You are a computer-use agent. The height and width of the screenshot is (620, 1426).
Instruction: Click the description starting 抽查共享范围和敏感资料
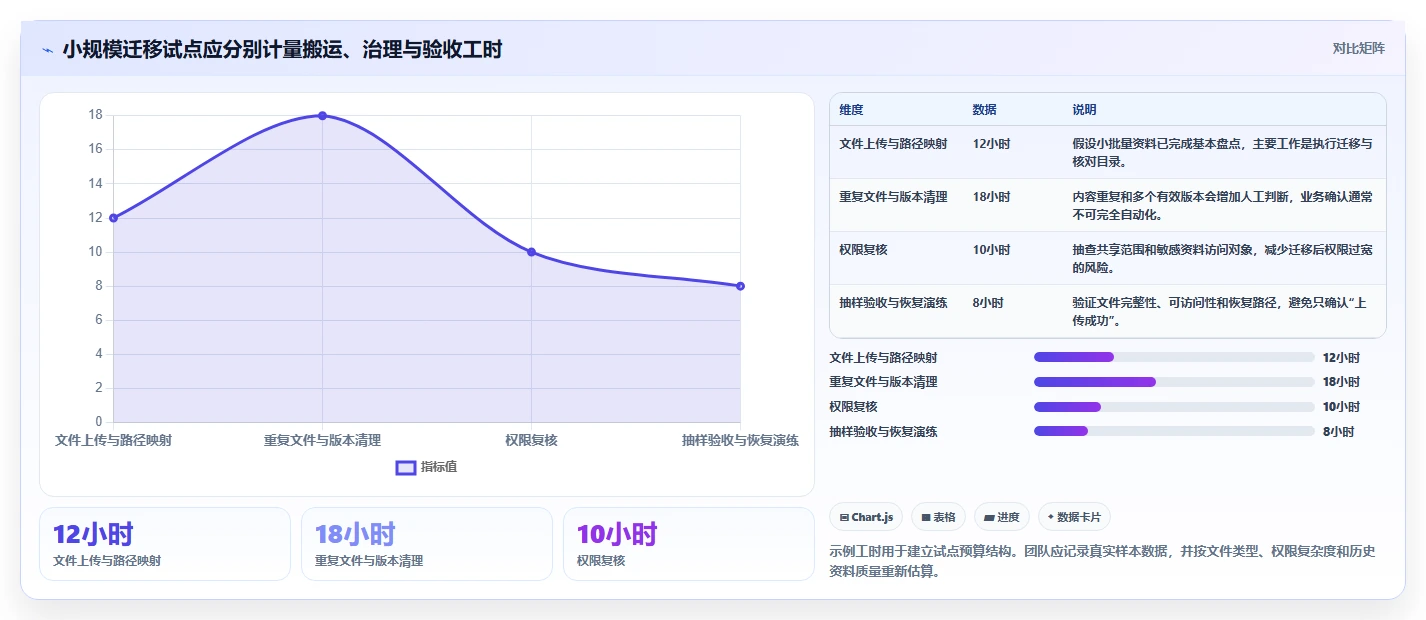1222,258
